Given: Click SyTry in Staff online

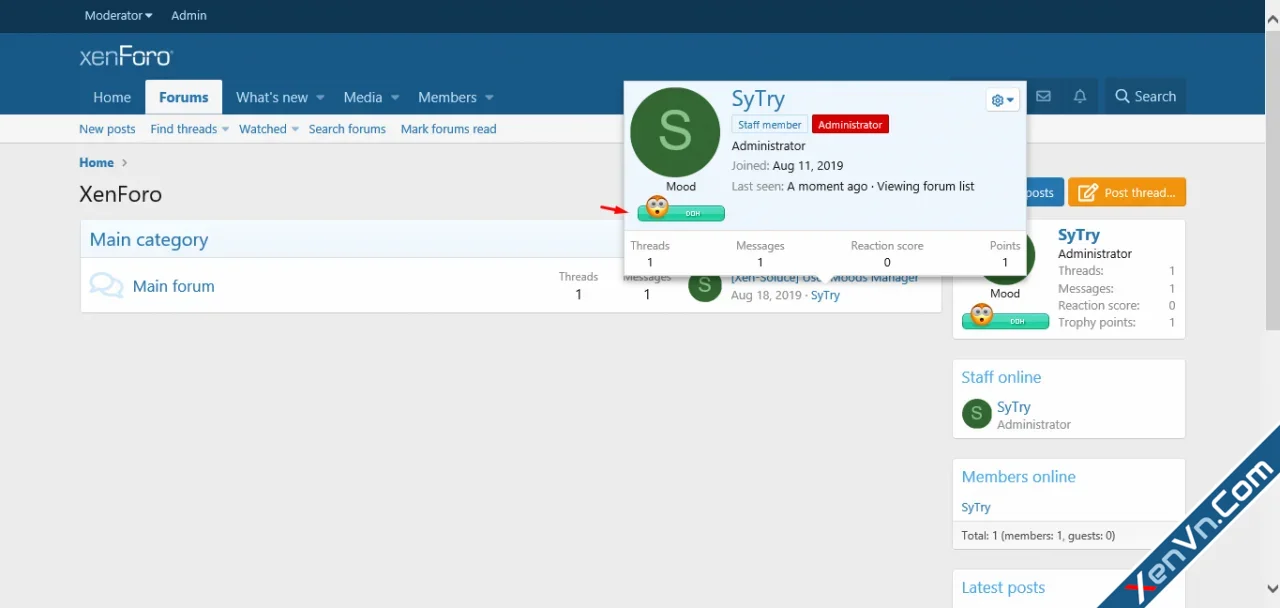Looking at the screenshot, I should (x=1013, y=407).
